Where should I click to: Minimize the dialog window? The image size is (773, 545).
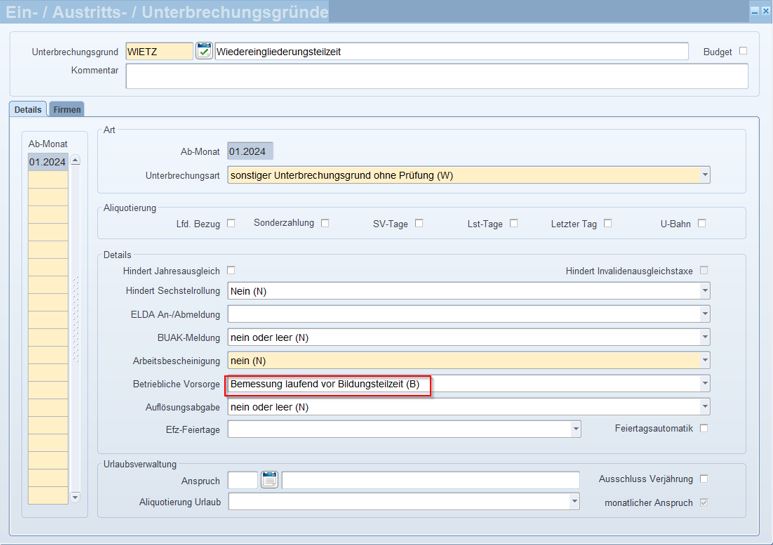point(755,11)
